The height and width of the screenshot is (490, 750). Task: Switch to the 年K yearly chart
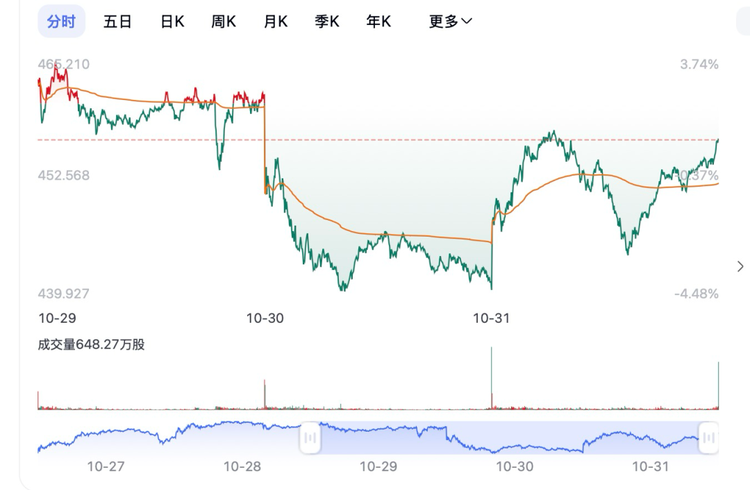pos(379,21)
